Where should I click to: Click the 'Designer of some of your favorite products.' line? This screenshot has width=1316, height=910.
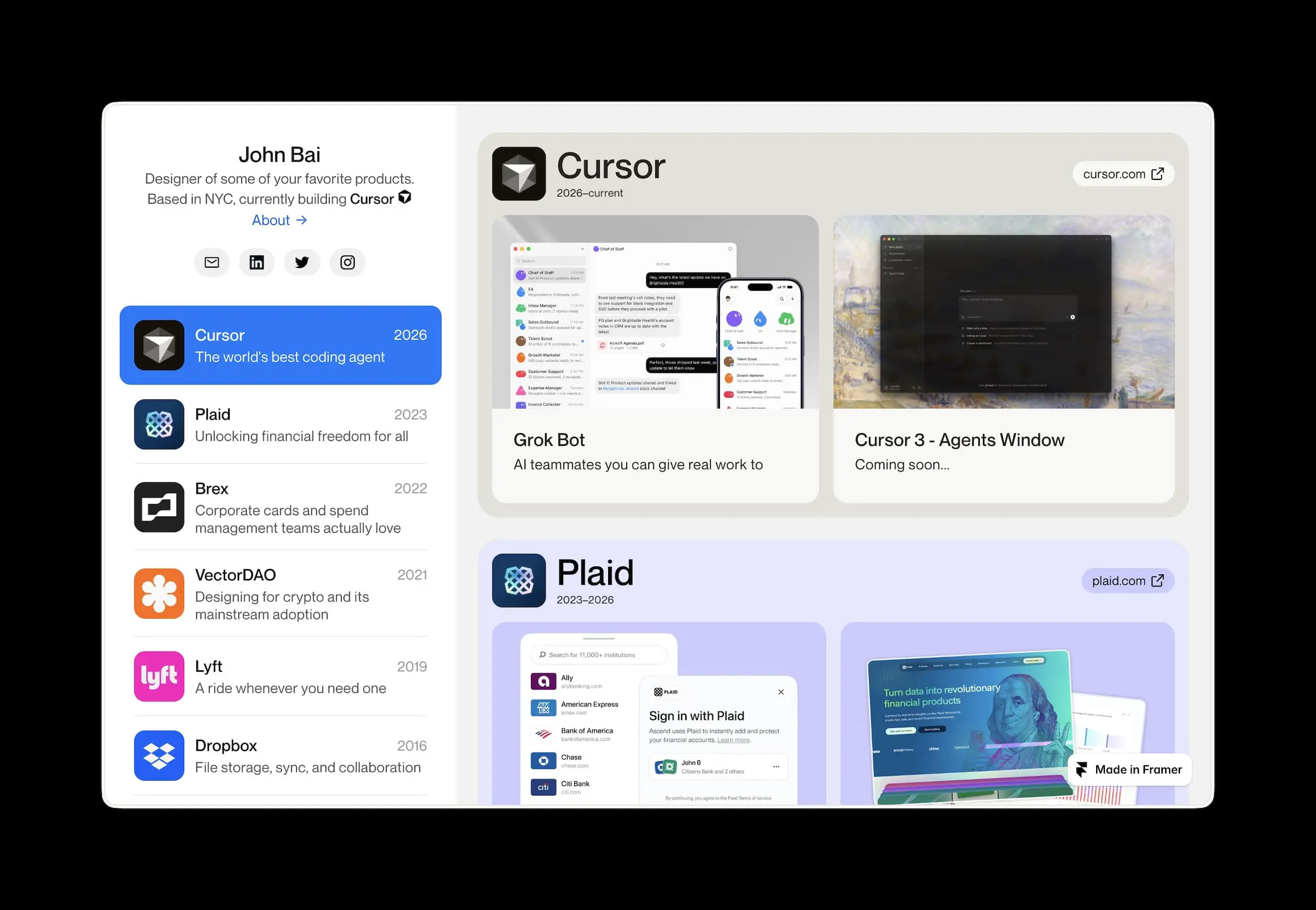point(279,178)
